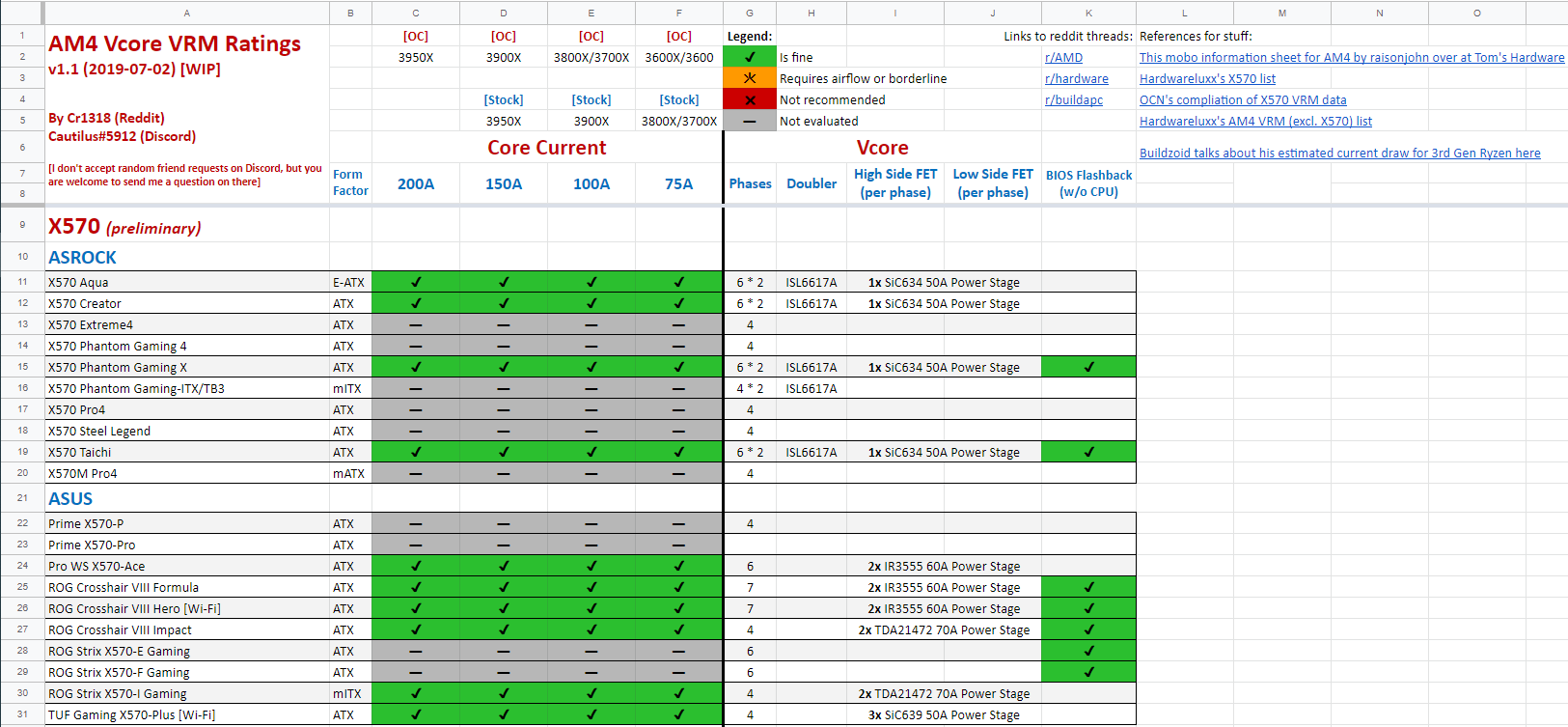
Task: Select the 75A column header cell
Action: click(x=678, y=183)
